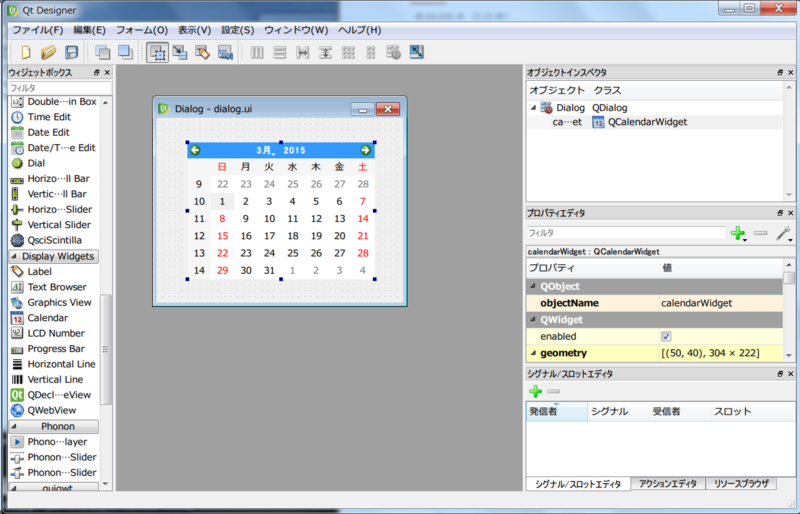The image size is (800, 514).
Task: Open the 編集(E) menu
Action: tap(89, 30)
